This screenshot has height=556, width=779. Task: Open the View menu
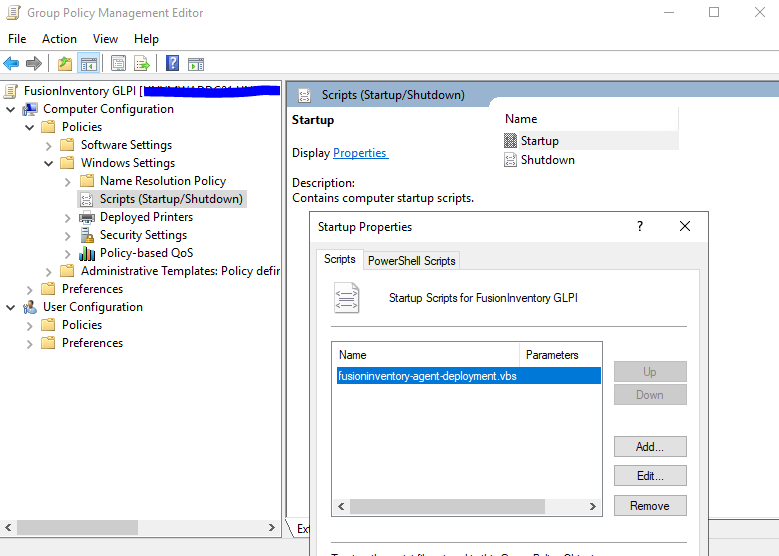(x=105, y=39)
